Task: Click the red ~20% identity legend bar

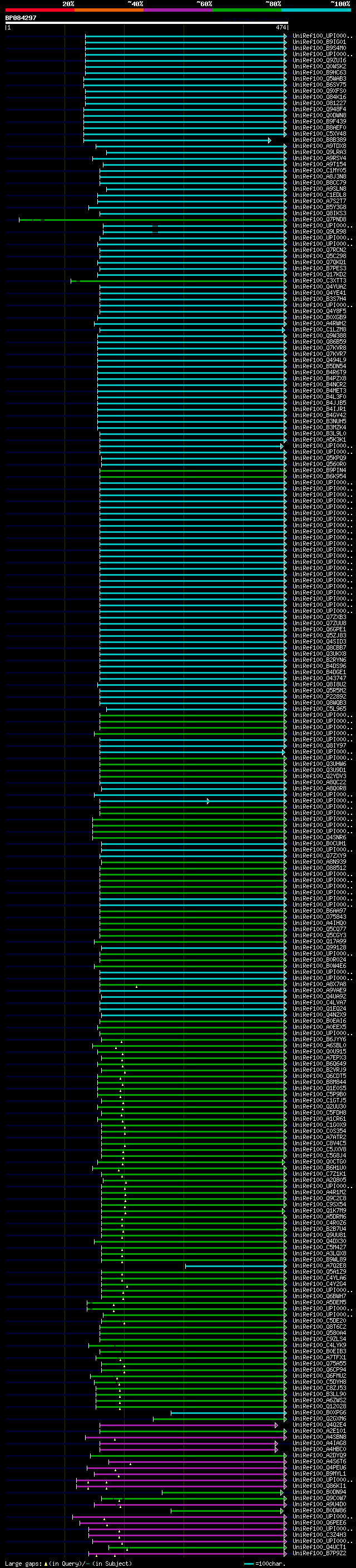Action: (x=40, y=10)
